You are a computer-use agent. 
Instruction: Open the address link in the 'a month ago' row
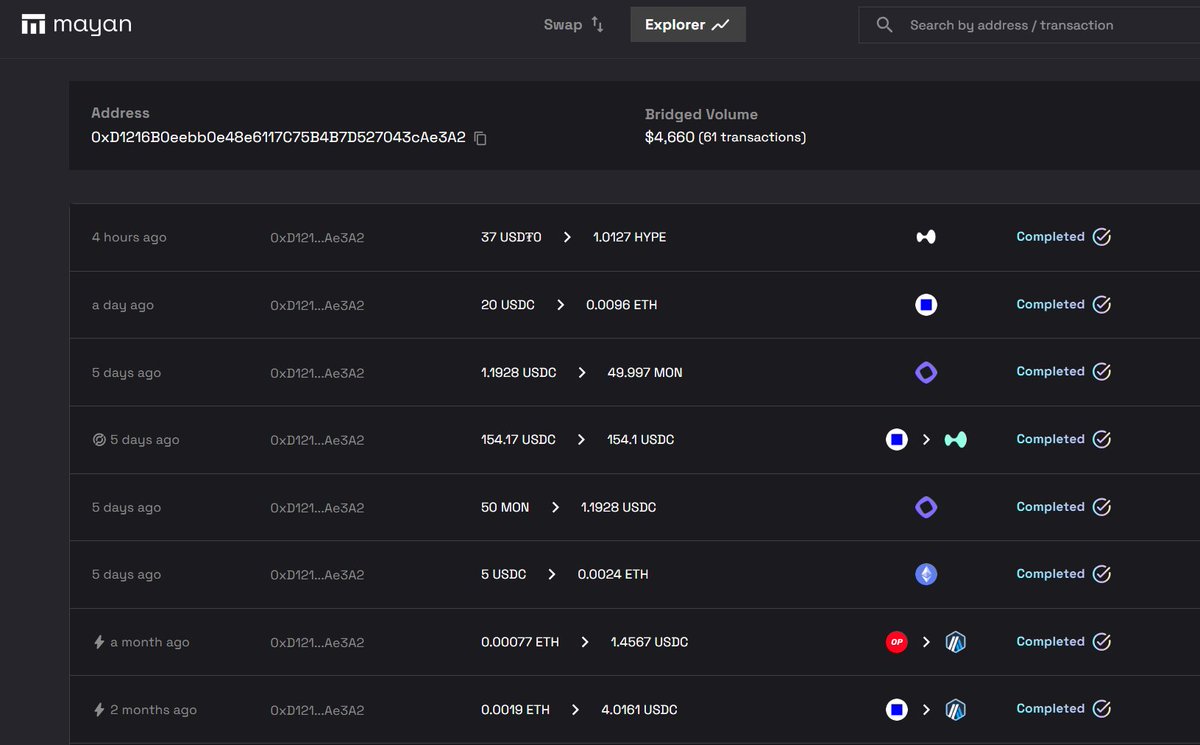pyautogui.click(x=317, y=643)
